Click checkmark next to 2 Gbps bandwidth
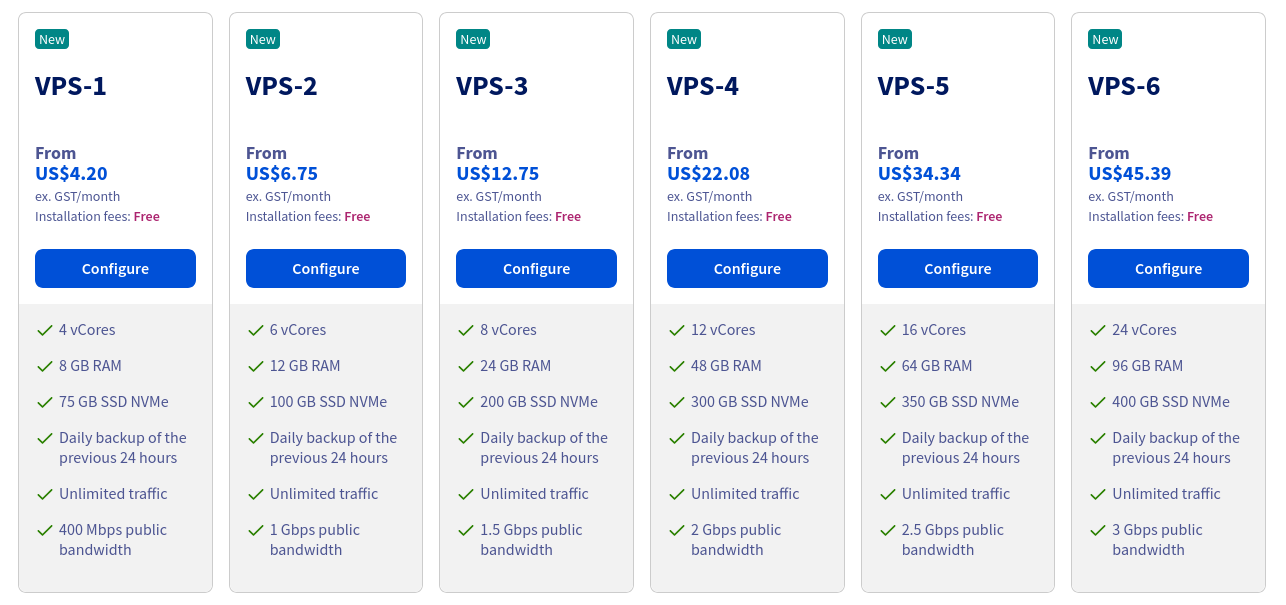This screenshot has width=1286, height=605. tap(676, 530)
